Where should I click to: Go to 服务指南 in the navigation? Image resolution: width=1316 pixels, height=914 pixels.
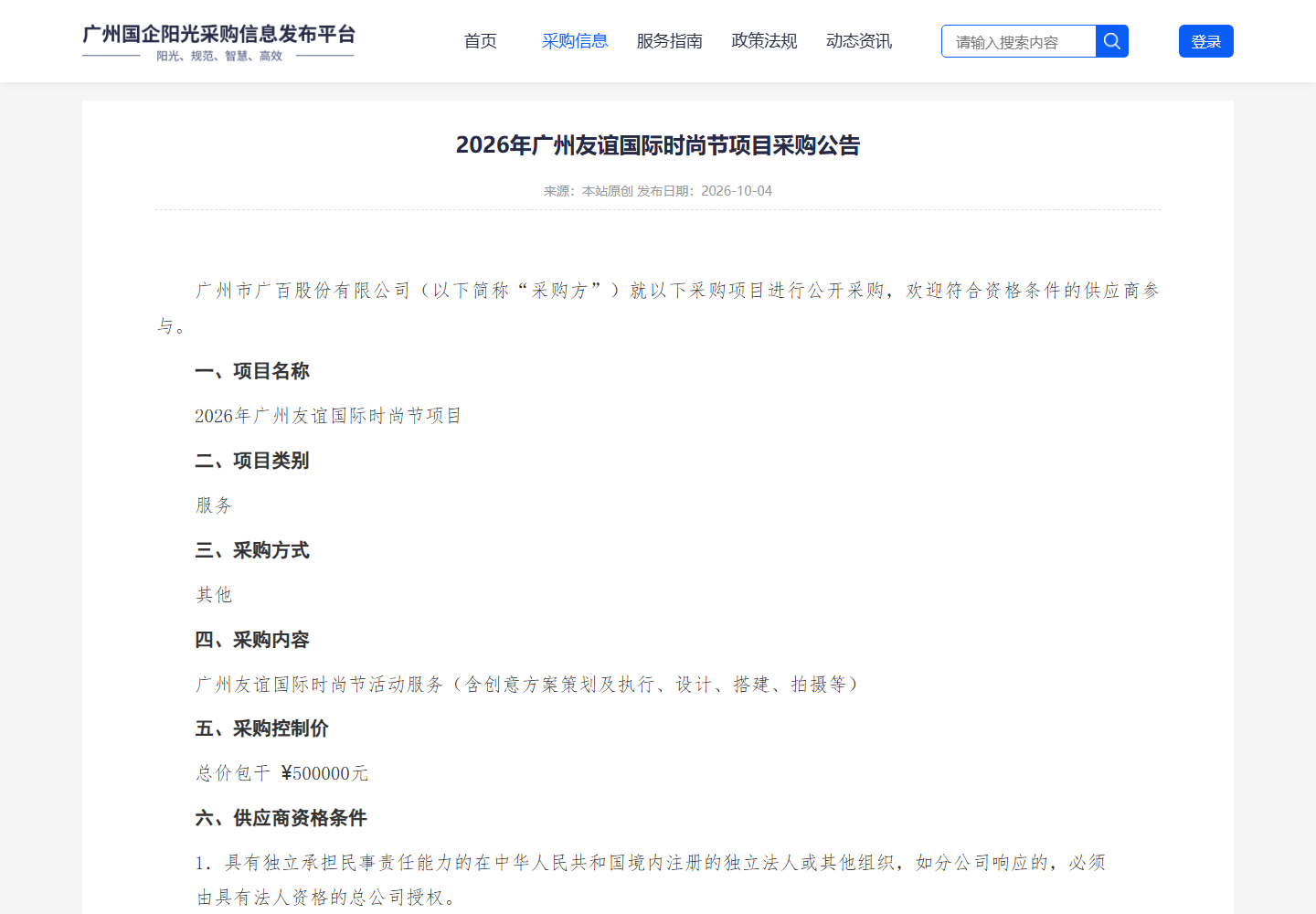click(670, 41)
